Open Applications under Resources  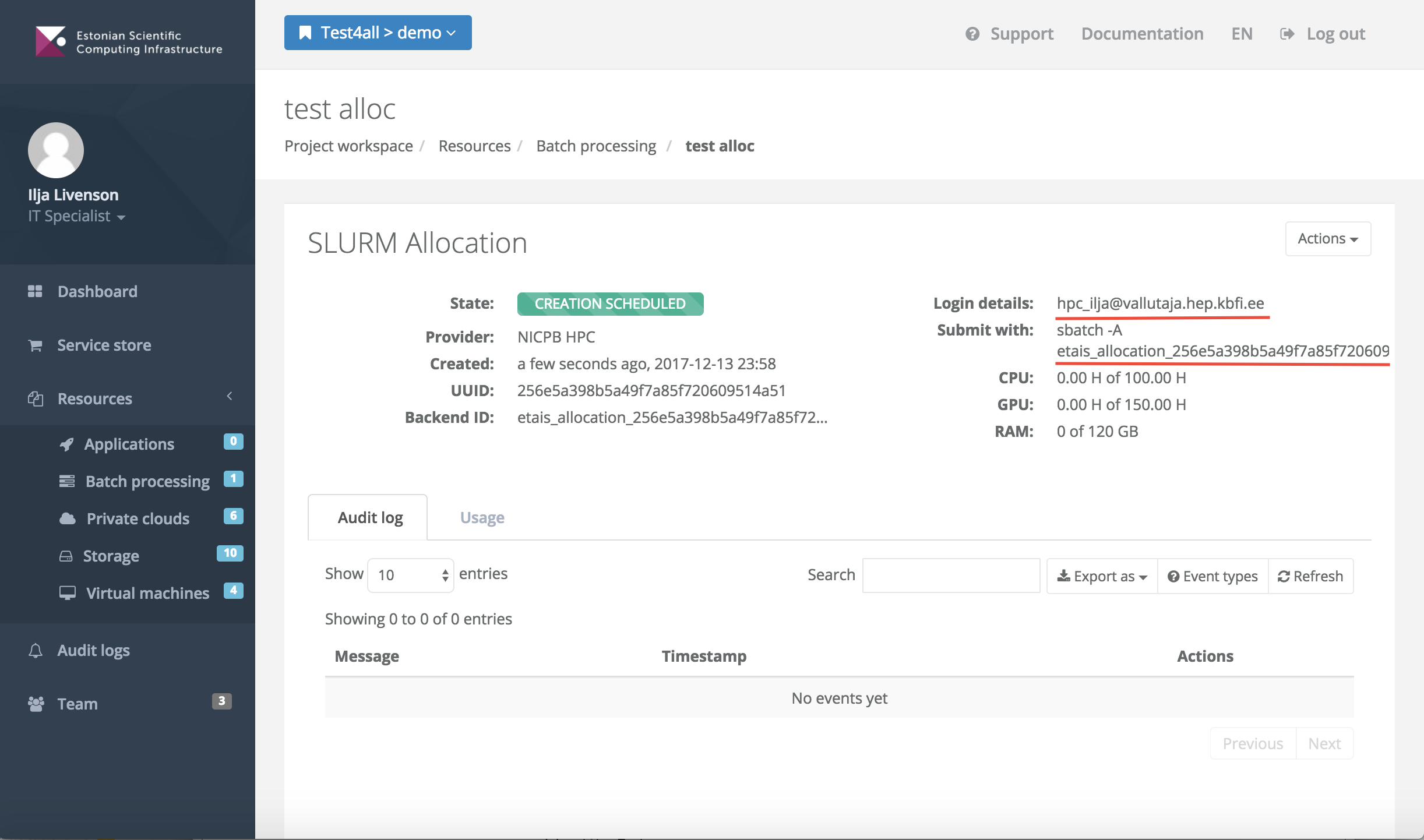[129, 444]
